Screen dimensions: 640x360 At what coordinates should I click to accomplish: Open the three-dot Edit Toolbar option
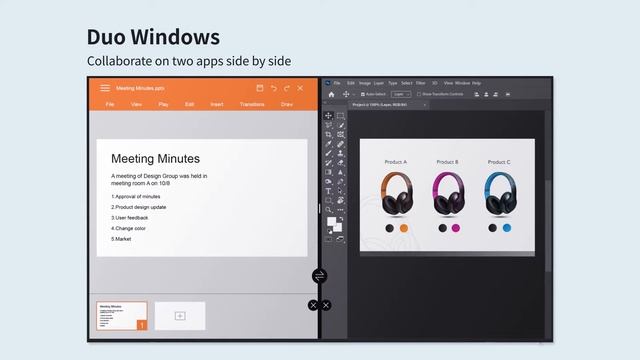pos(340,210)
